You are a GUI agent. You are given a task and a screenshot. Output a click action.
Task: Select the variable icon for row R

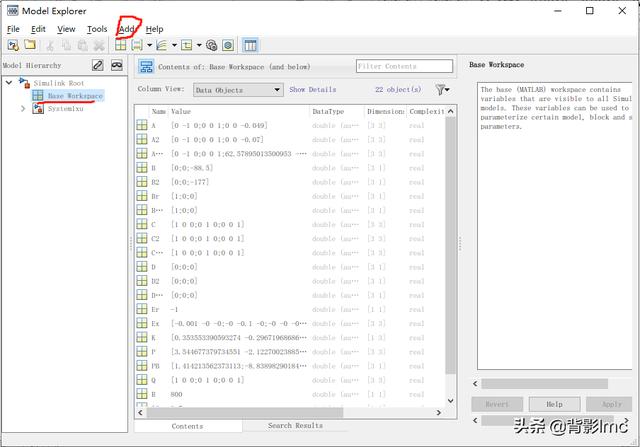tap(142, 394)
